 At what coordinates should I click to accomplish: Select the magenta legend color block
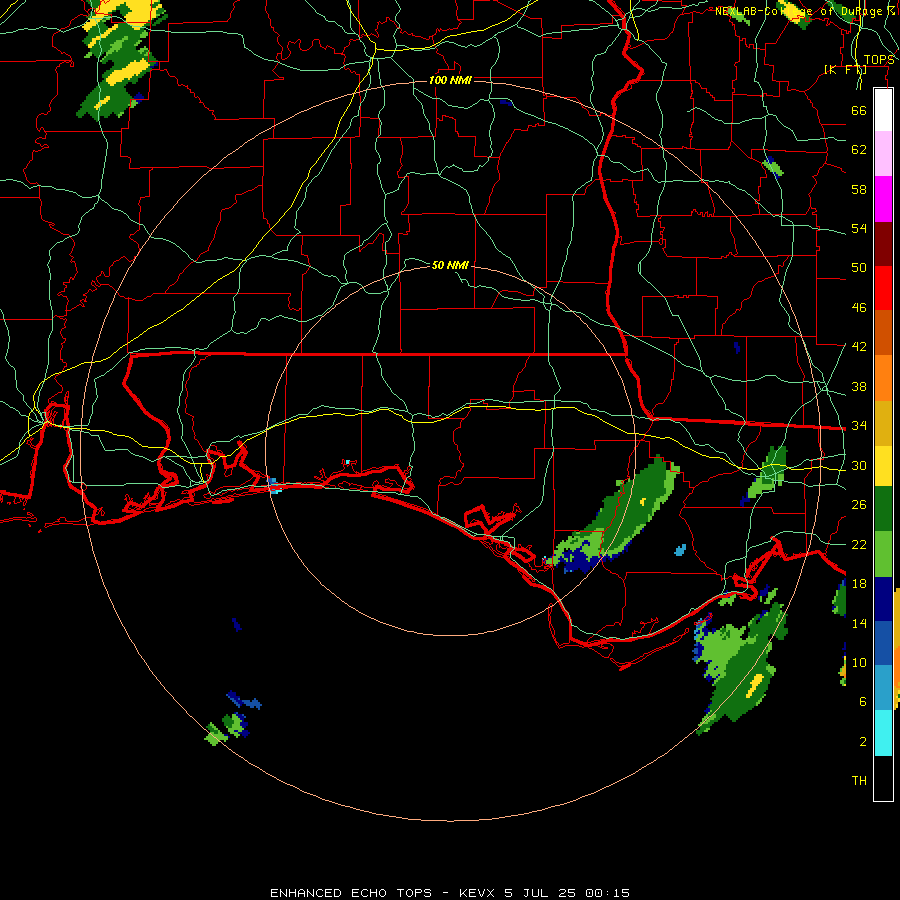point(883,199)
